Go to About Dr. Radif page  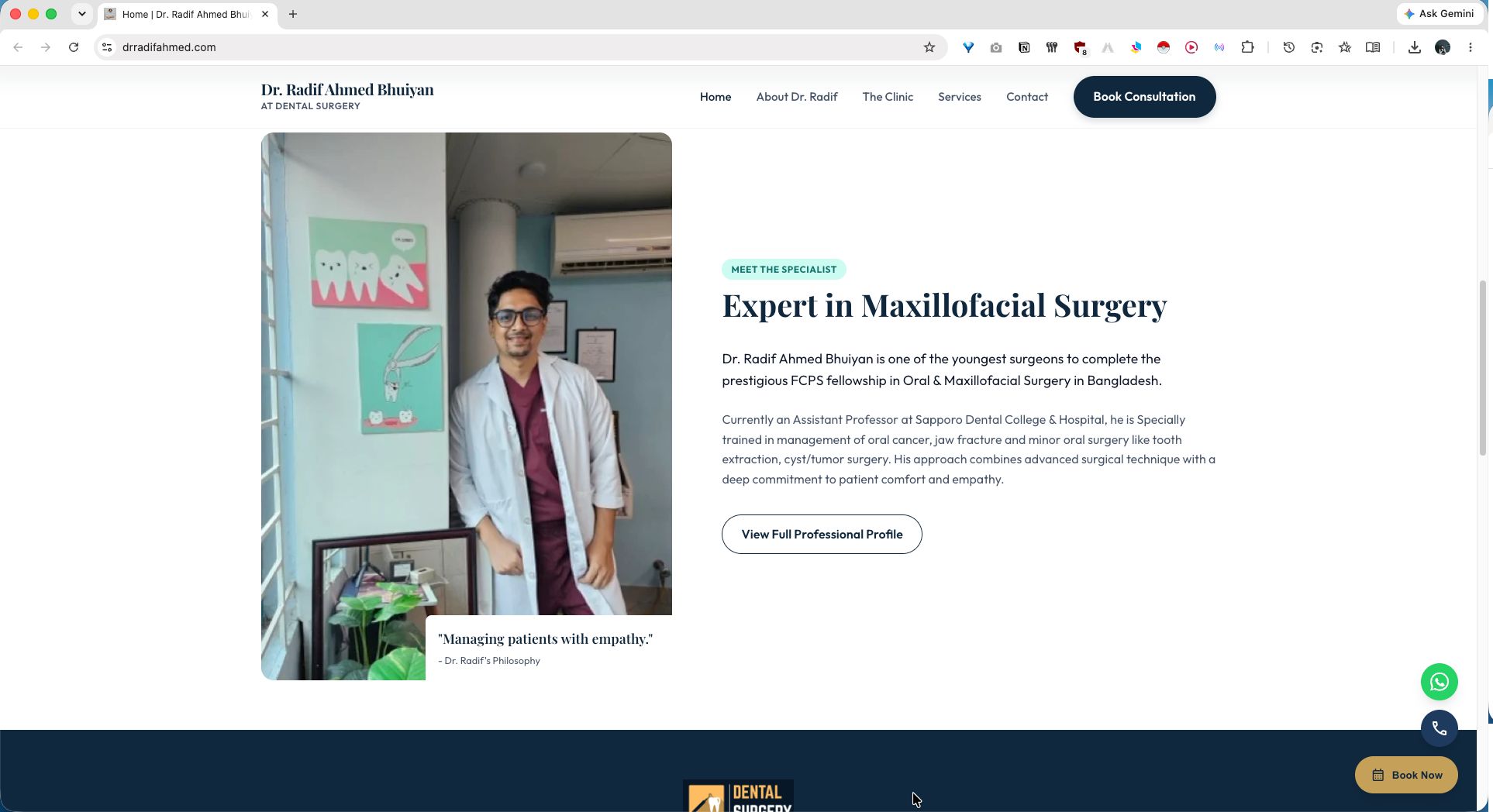coord(796,97)
